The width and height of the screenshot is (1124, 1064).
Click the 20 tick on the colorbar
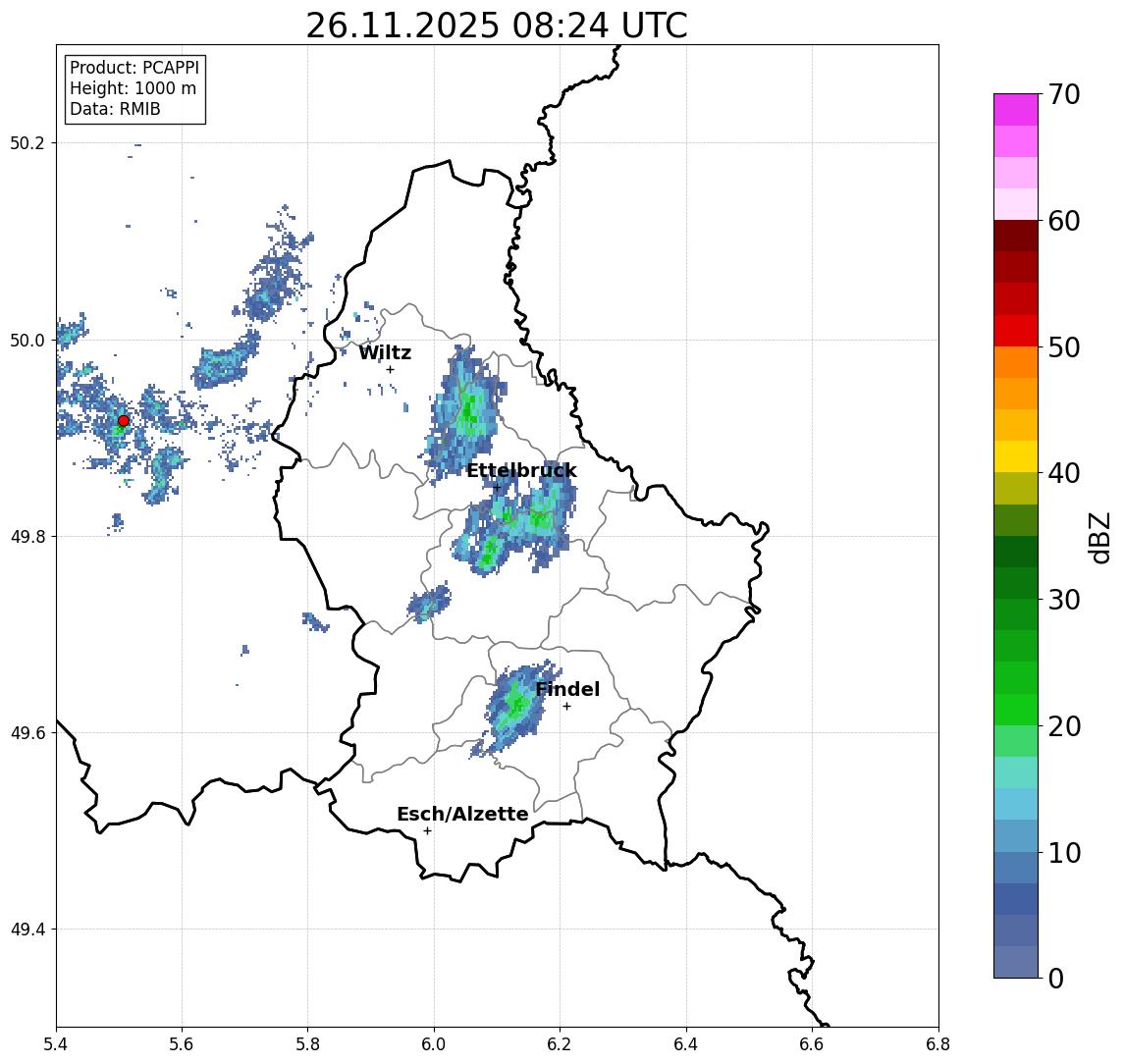(1064, 725)
